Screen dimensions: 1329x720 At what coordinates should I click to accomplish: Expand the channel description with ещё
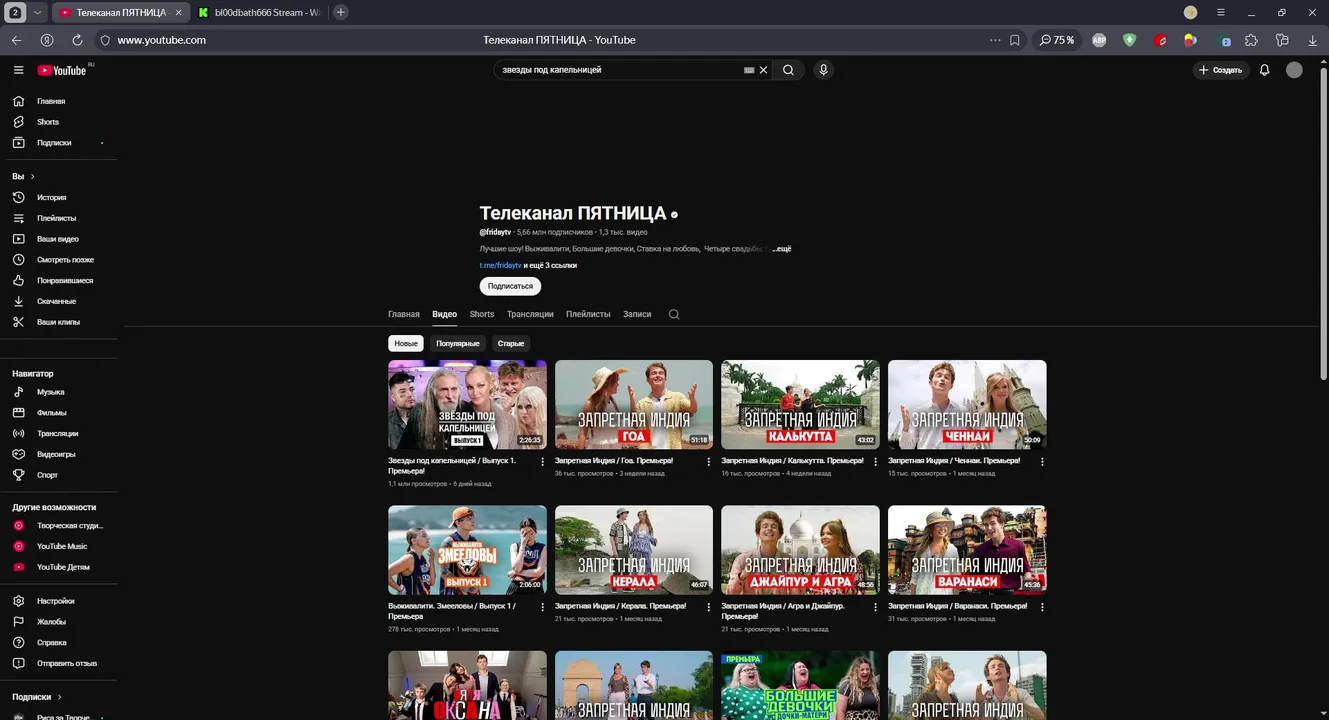point(781,248)
